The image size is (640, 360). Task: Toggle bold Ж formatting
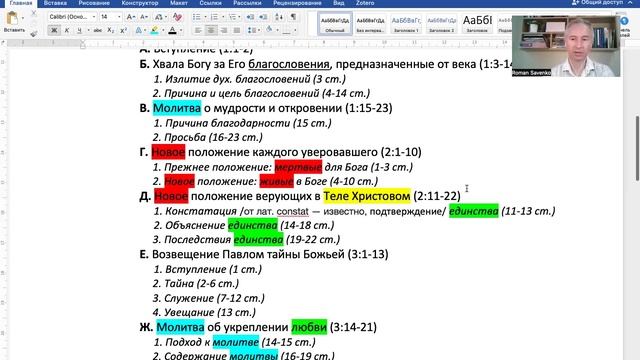53,30
